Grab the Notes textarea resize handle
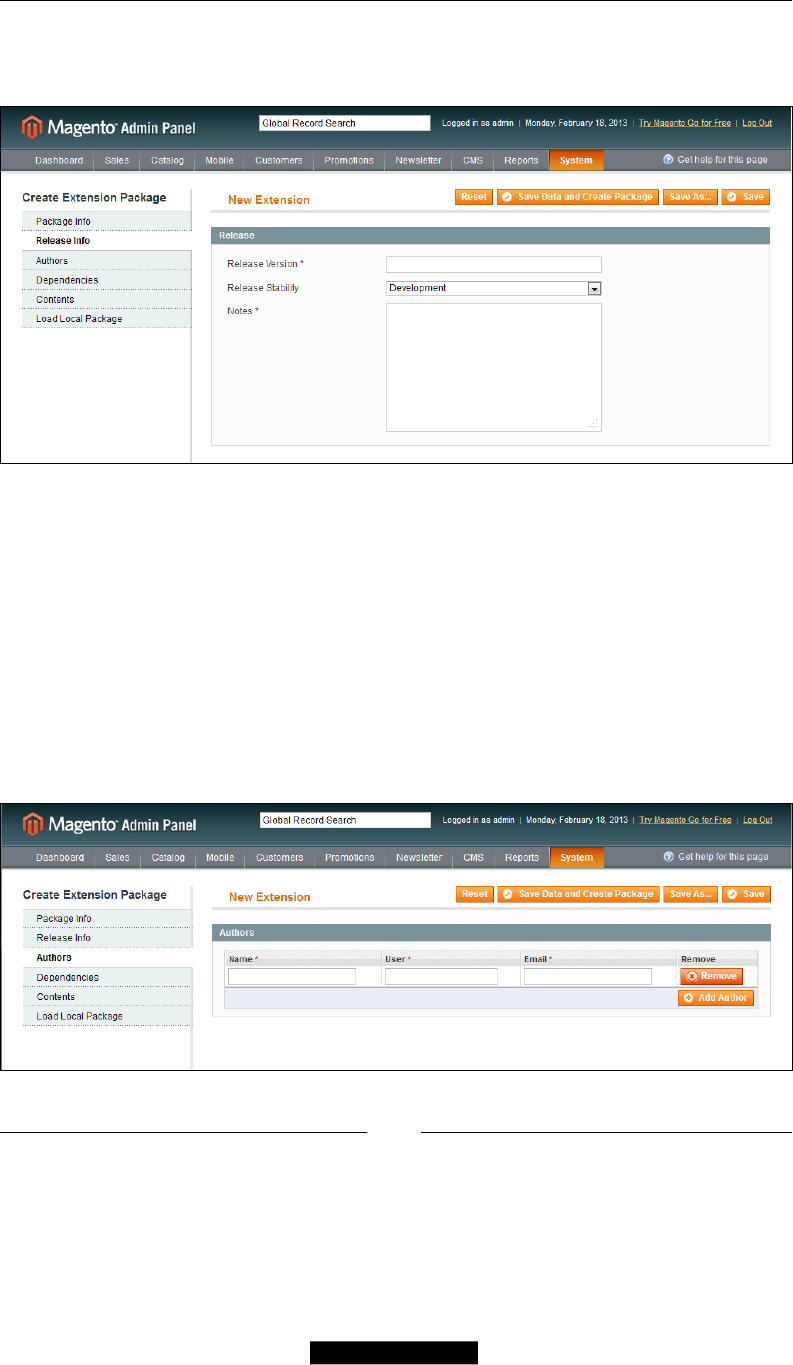 (x=594, y=425)
